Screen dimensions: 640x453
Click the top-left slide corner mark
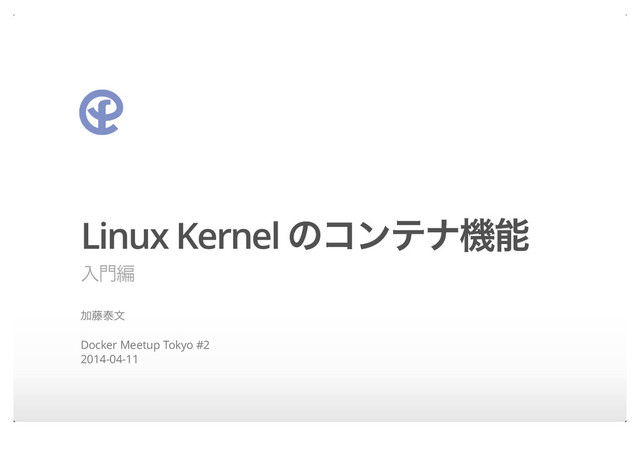point(14,15)
